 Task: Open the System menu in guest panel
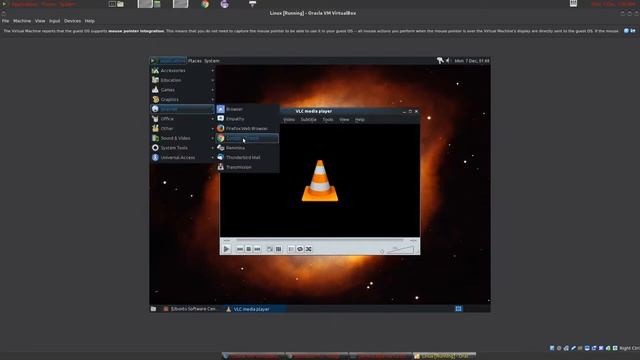pyautogui.click(x=212, y=61)
